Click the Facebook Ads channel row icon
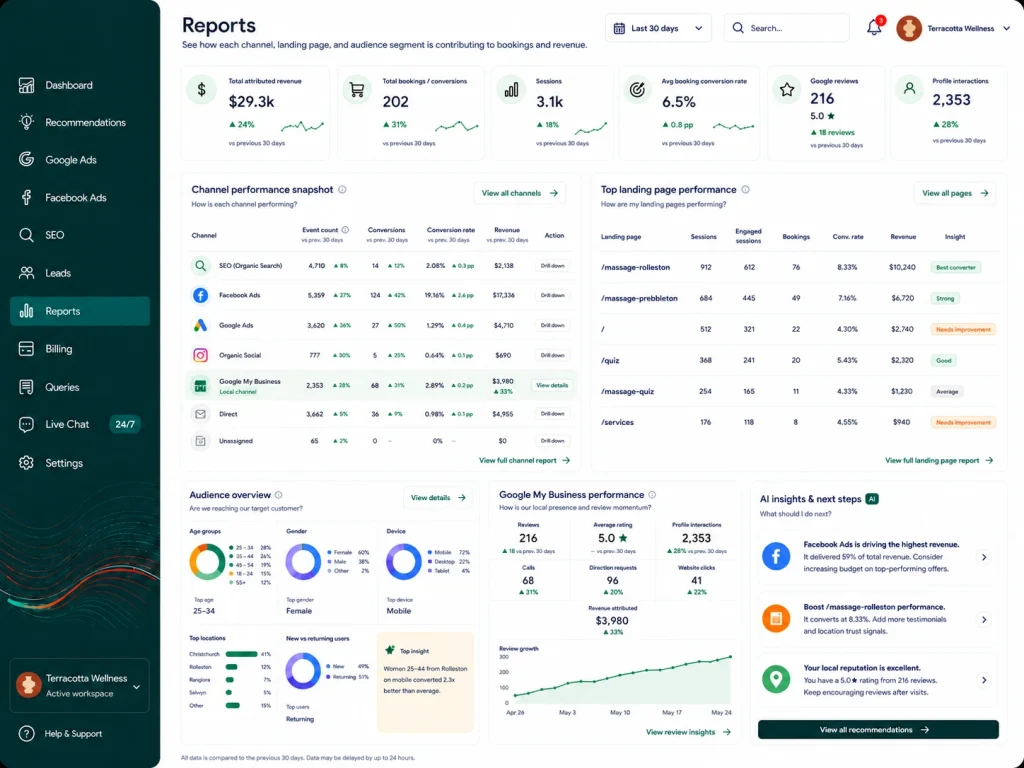1024x768 pixels. coord(200,295)
